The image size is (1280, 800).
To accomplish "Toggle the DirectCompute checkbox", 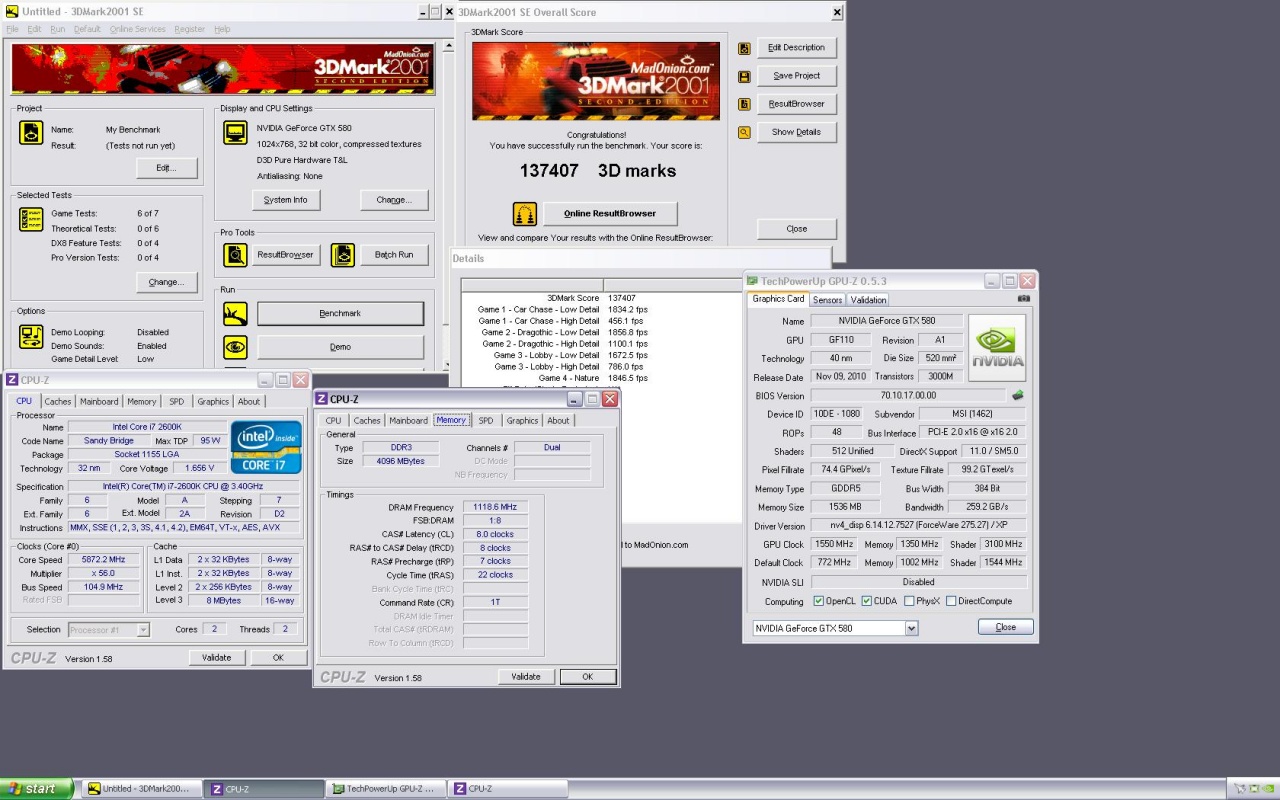I will 950,601.
